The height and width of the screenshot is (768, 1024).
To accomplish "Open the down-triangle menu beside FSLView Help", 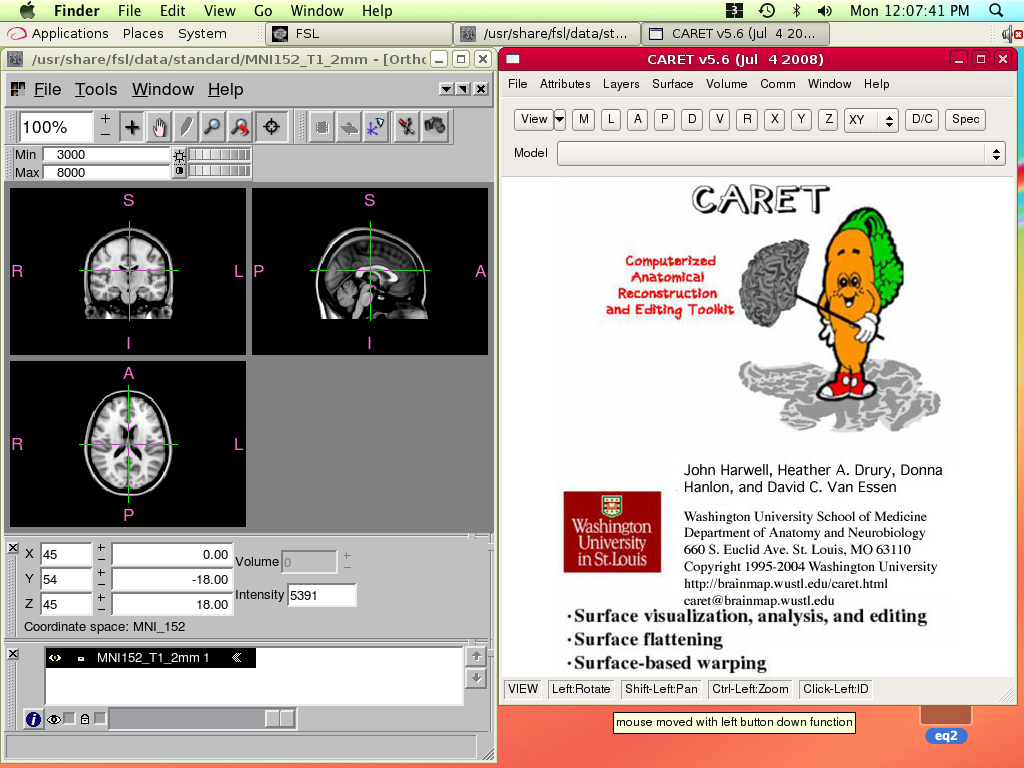I will tap(447, 89).
